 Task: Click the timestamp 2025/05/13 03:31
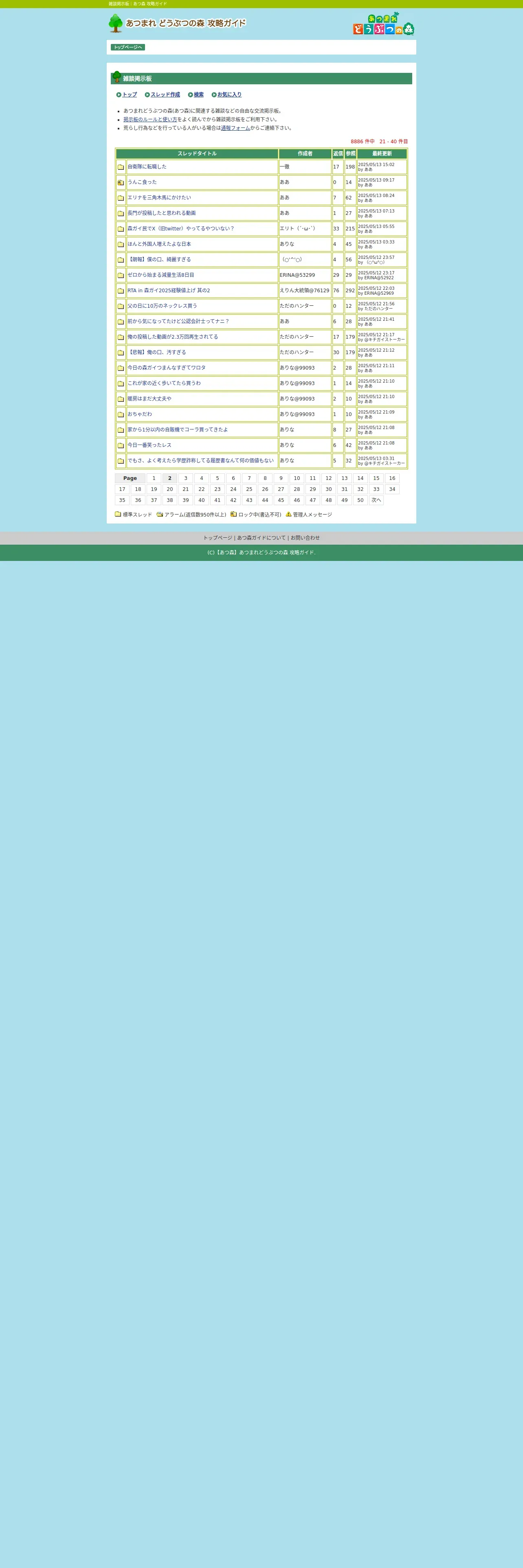tap(376, 458)
